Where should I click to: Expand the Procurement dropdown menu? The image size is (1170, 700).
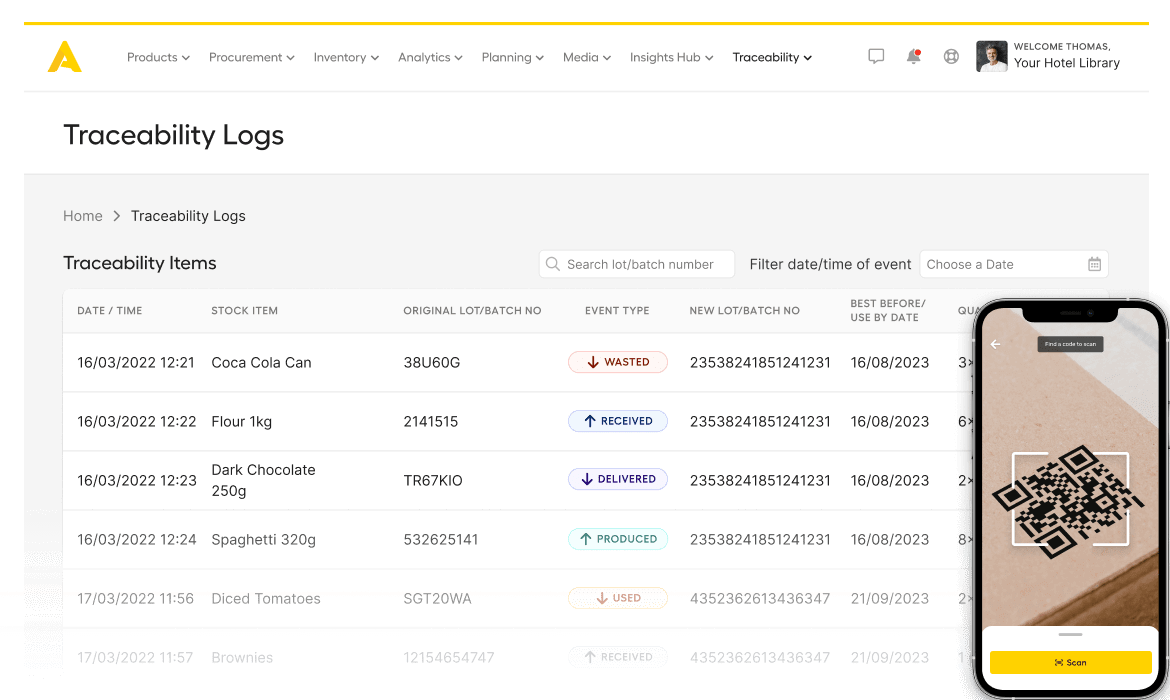(x=251, y=58)
